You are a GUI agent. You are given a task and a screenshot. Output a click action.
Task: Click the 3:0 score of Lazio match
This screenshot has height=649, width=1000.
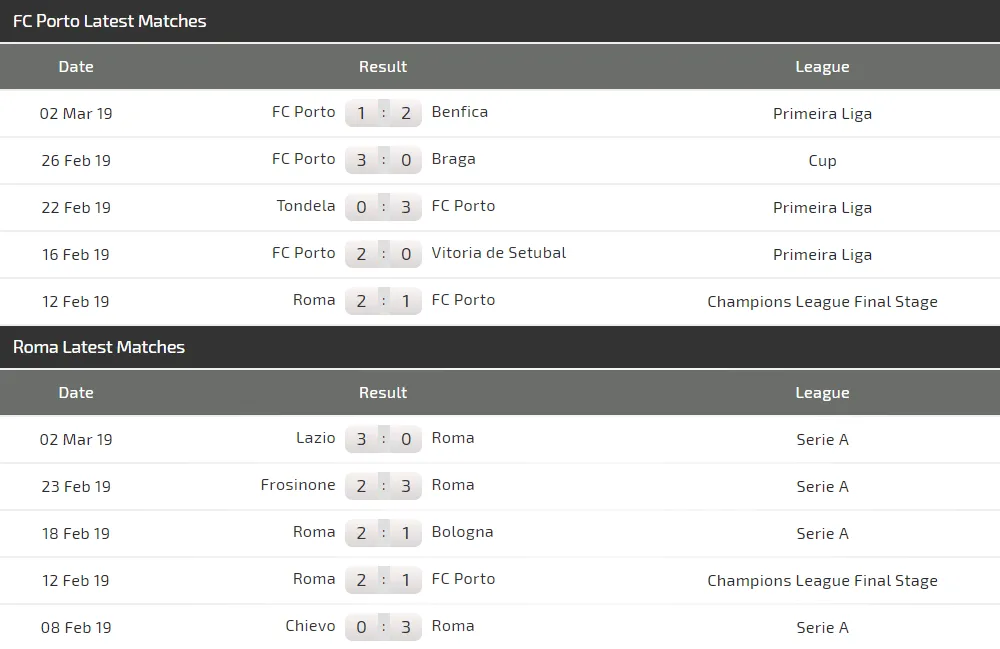[x=383, y=439]
